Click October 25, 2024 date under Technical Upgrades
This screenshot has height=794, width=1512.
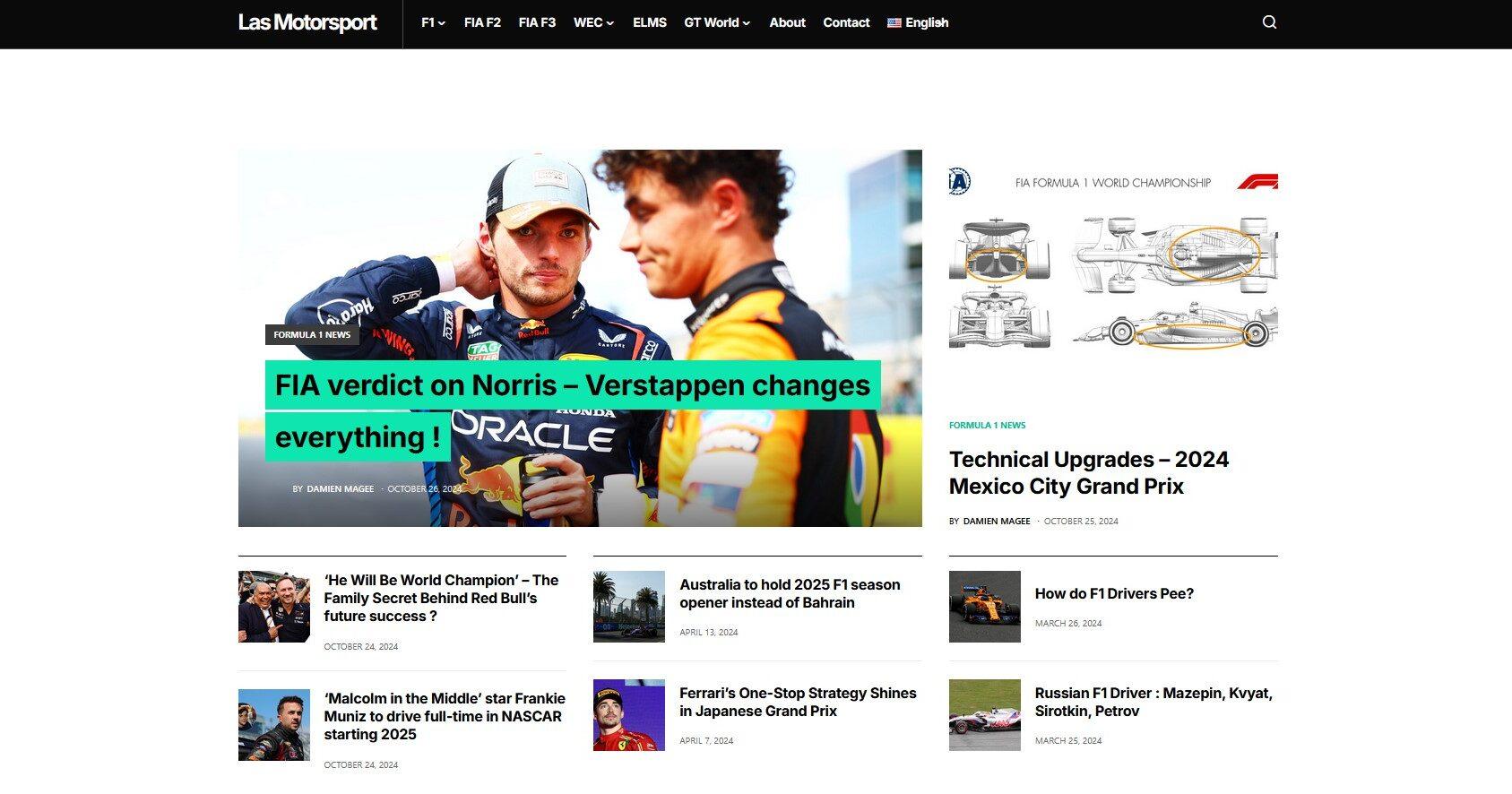1081,522
